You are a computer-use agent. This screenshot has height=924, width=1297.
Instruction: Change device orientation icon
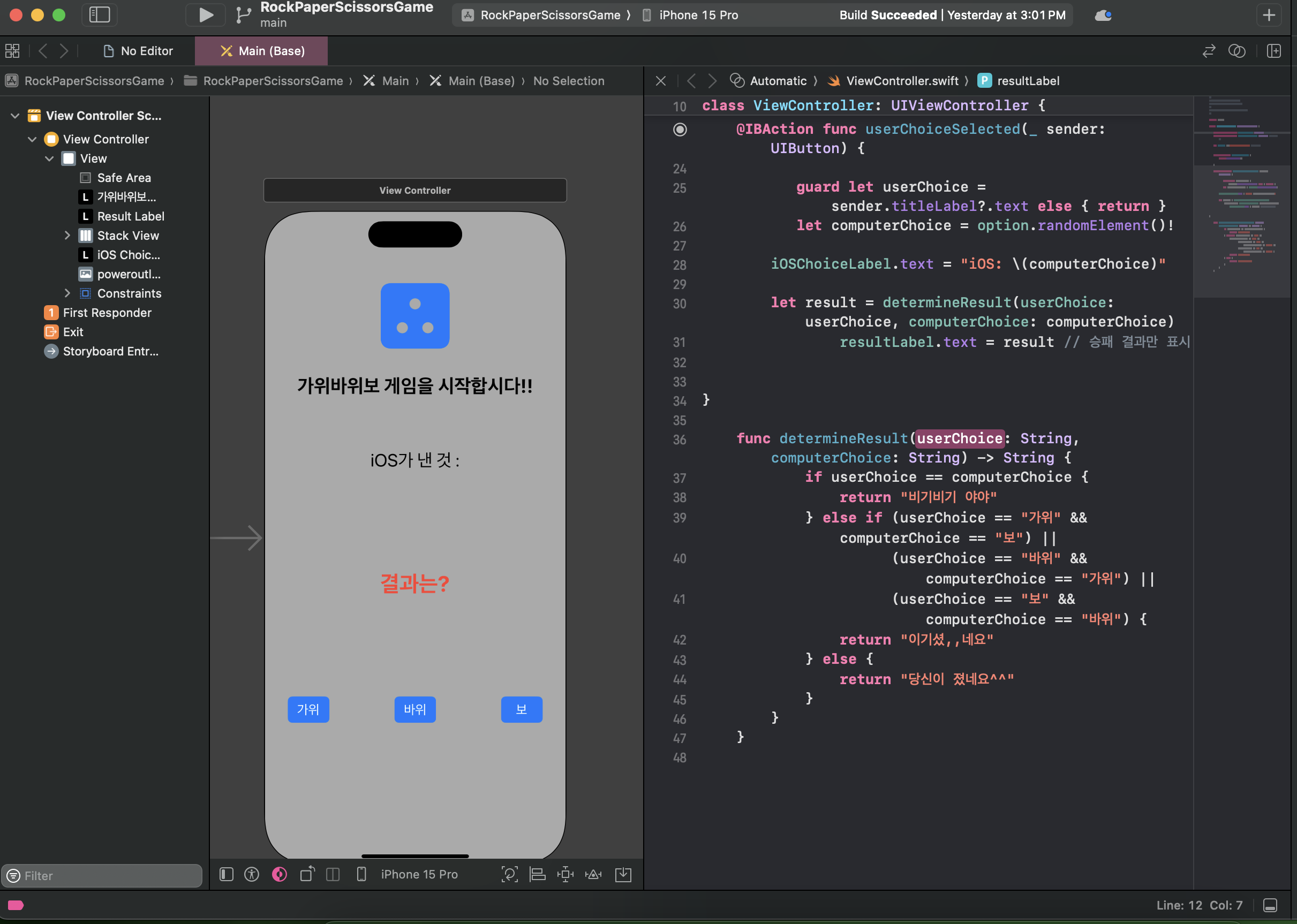coord(307,875)
